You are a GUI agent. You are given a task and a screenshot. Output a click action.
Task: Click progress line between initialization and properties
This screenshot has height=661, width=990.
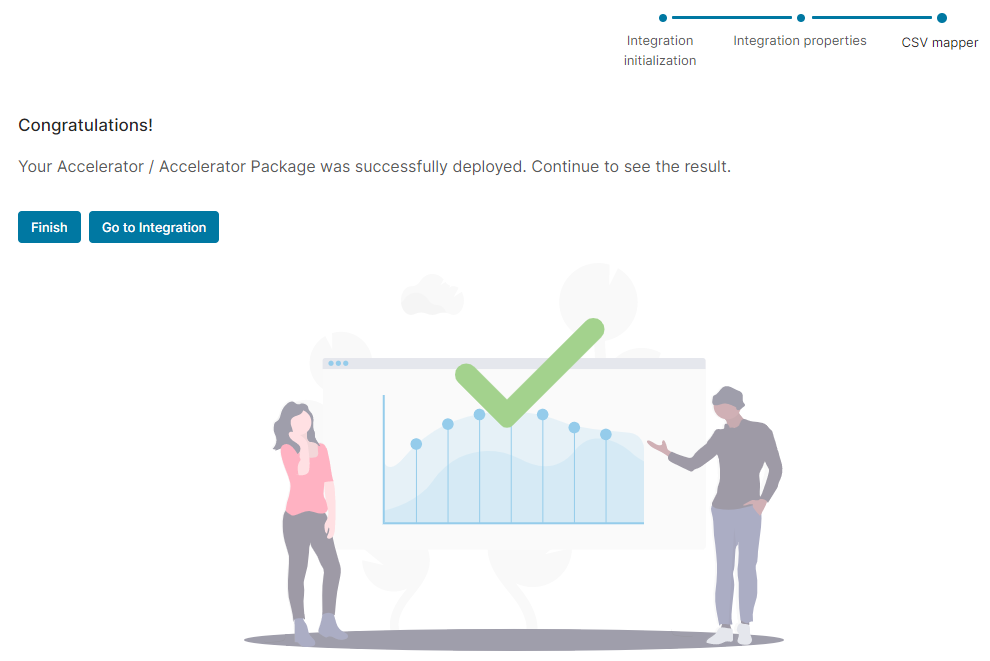point(731,18)
